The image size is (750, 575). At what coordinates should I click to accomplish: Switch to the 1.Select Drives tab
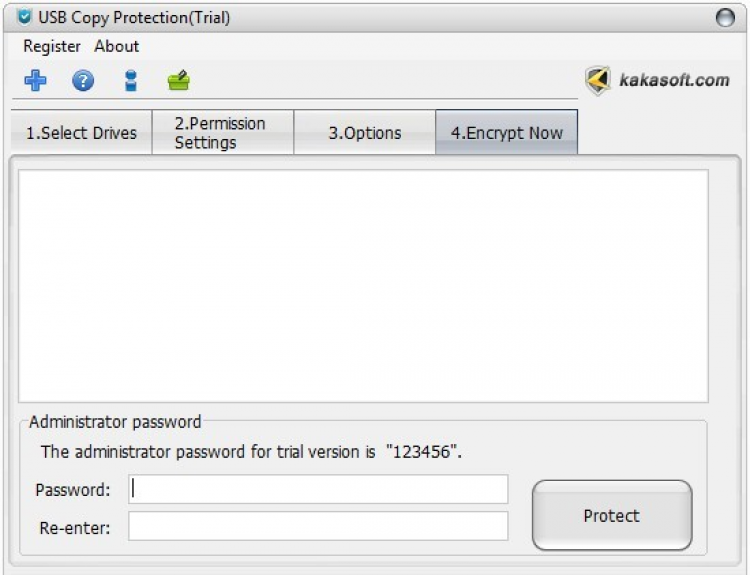click(81, 133)
